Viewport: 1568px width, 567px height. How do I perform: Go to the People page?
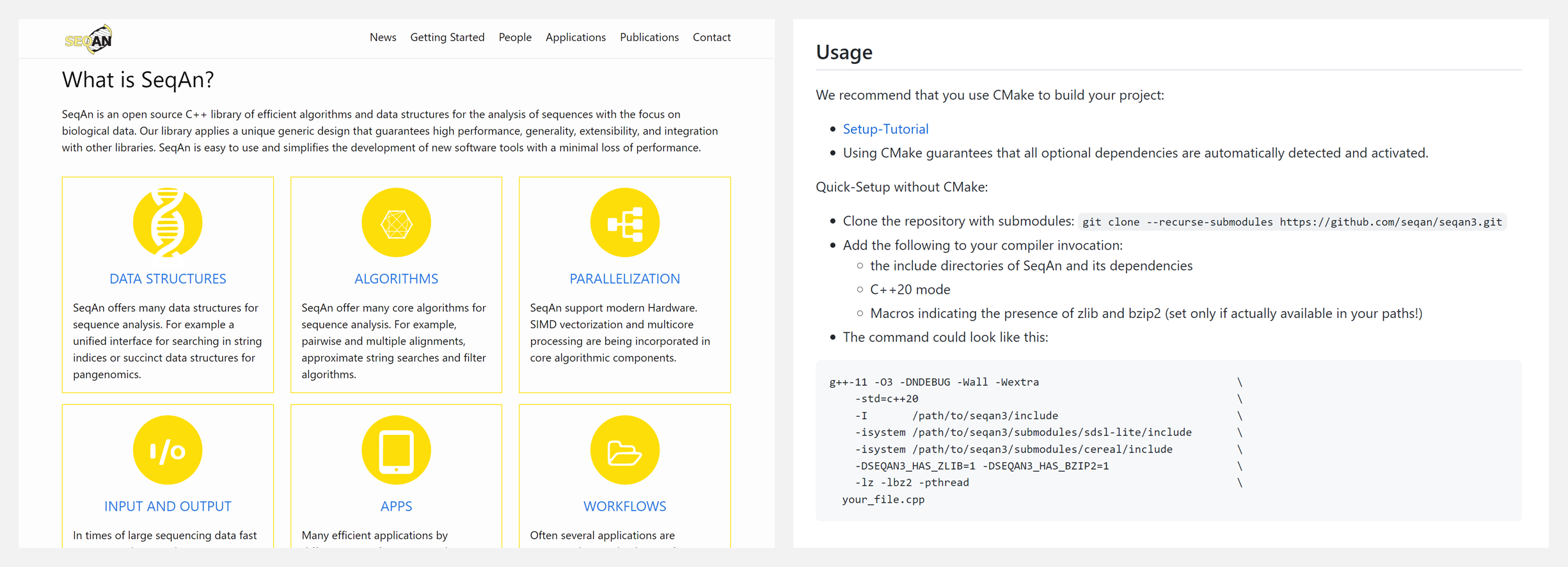515,37
